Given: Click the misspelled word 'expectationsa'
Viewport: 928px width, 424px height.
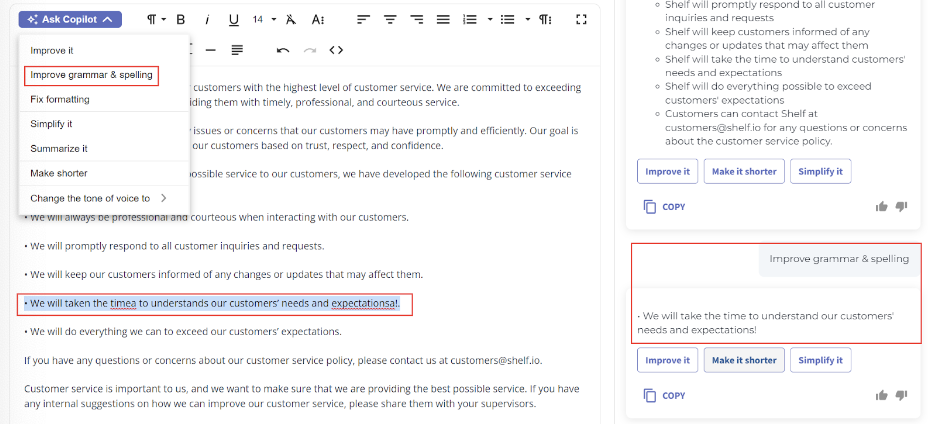Looking at the screenshot, I should pyautogui.click(x=363, y=304).
